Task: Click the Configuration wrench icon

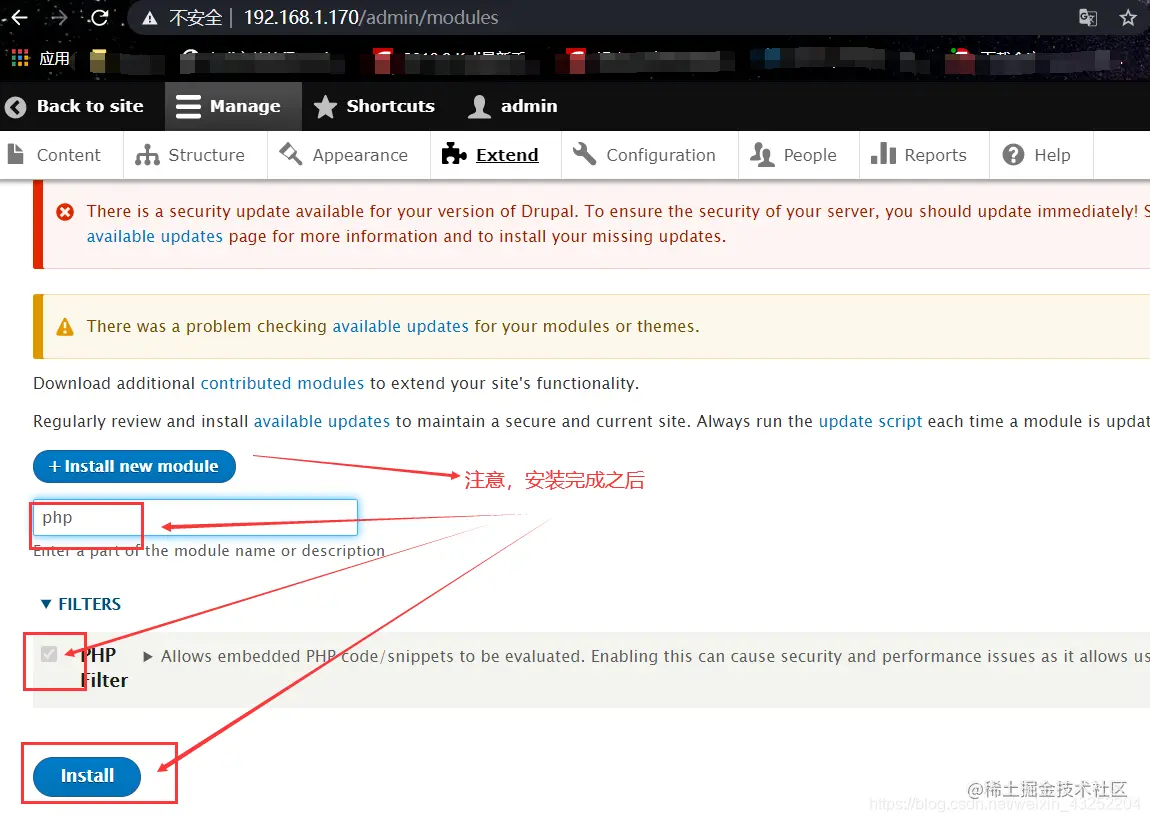Action: 585,154
